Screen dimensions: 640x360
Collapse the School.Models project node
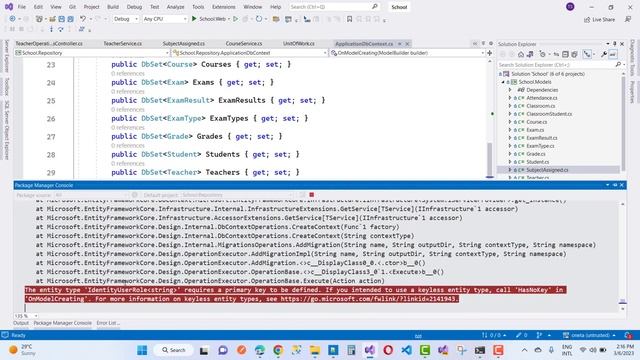tap(503, 82)
